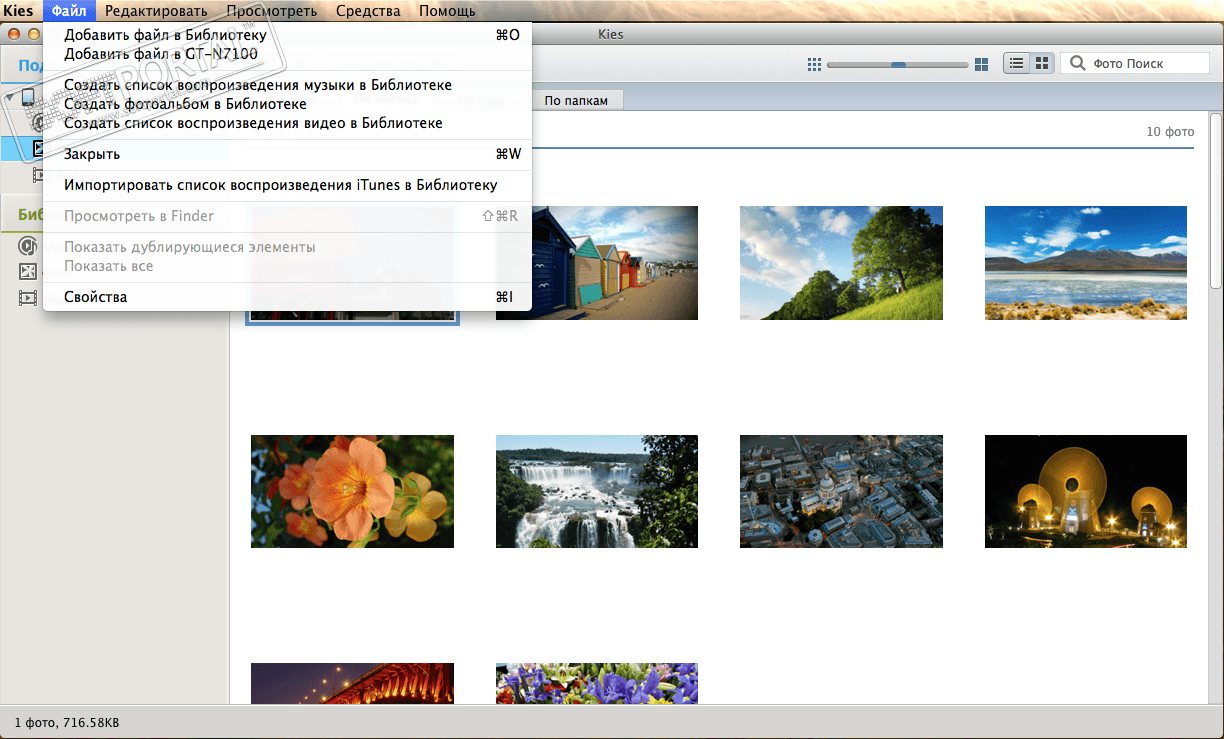Choose Свойства menu entry

point(288,297)
